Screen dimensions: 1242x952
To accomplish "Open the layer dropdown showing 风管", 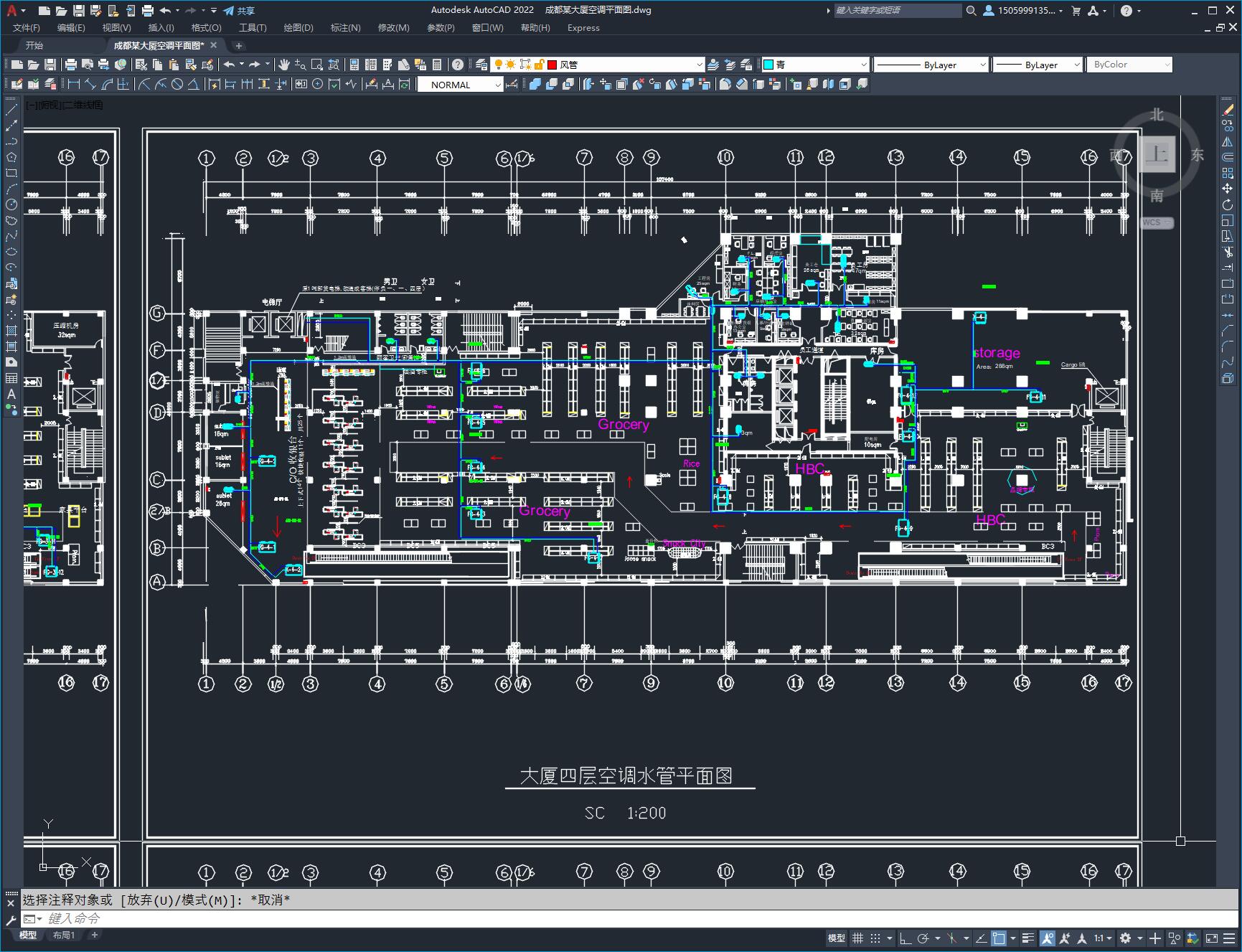I will [x=597, y=65].
